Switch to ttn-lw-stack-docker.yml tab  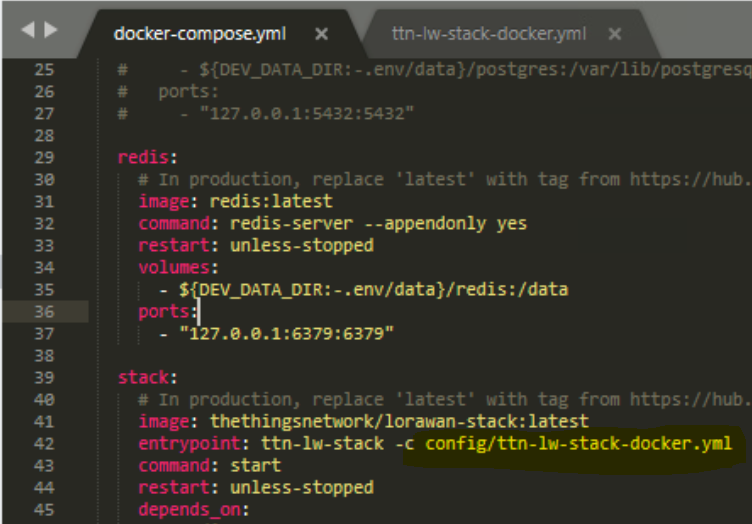pyautogui.click(x=489, y=34)
